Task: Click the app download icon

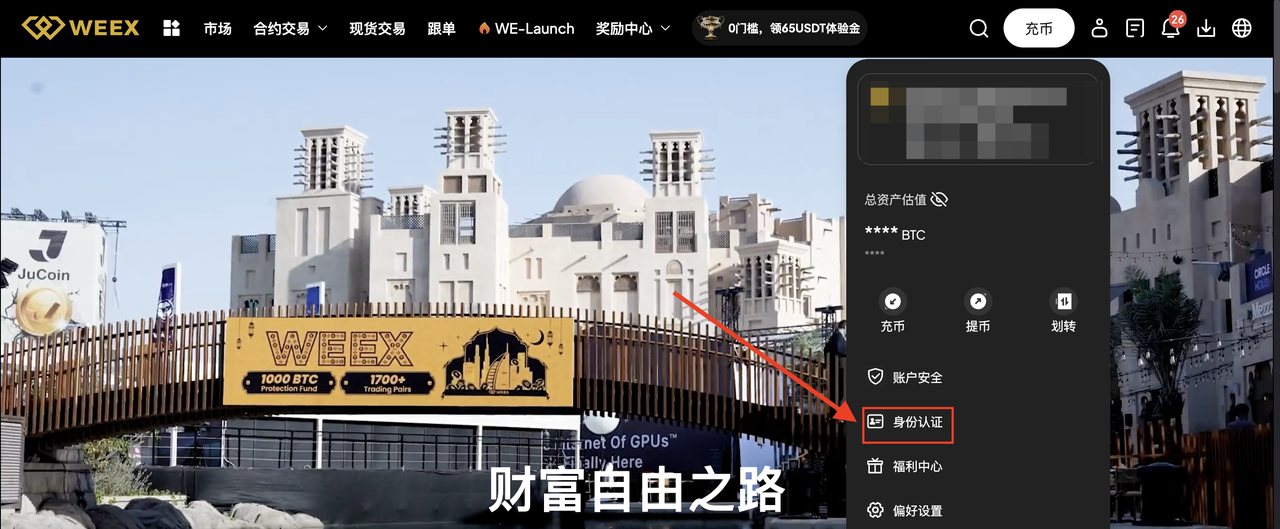Action: click(x=1206, y=28)
